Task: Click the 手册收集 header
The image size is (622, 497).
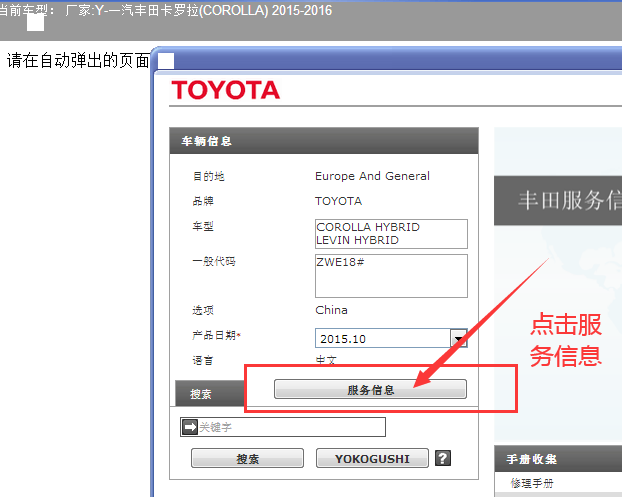Action: pyautogui.click(x=558, y=459)
